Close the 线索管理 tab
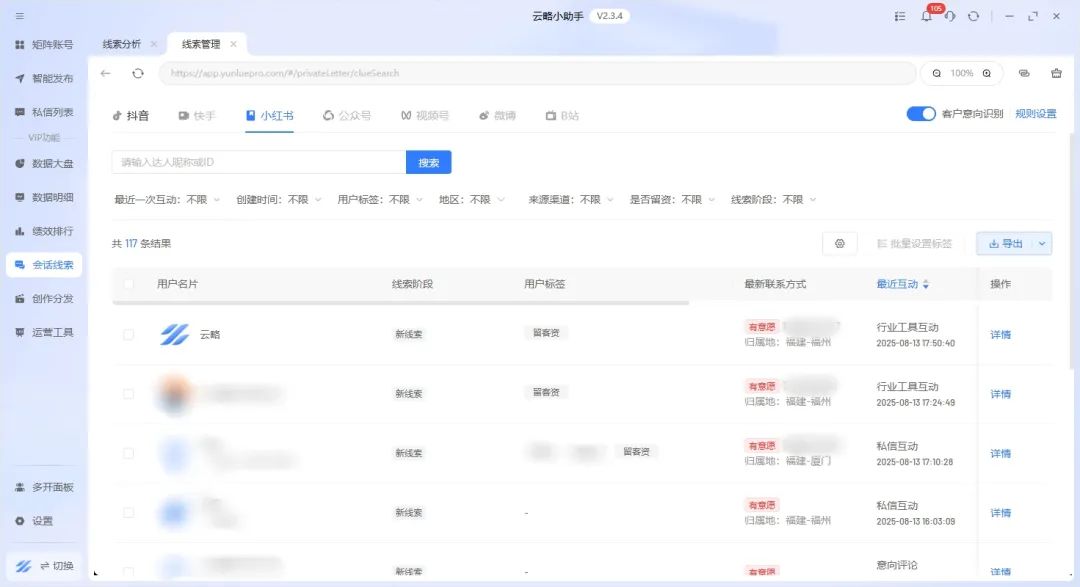This screenshot has height=587, width=1080. click(x=233, y=44)
